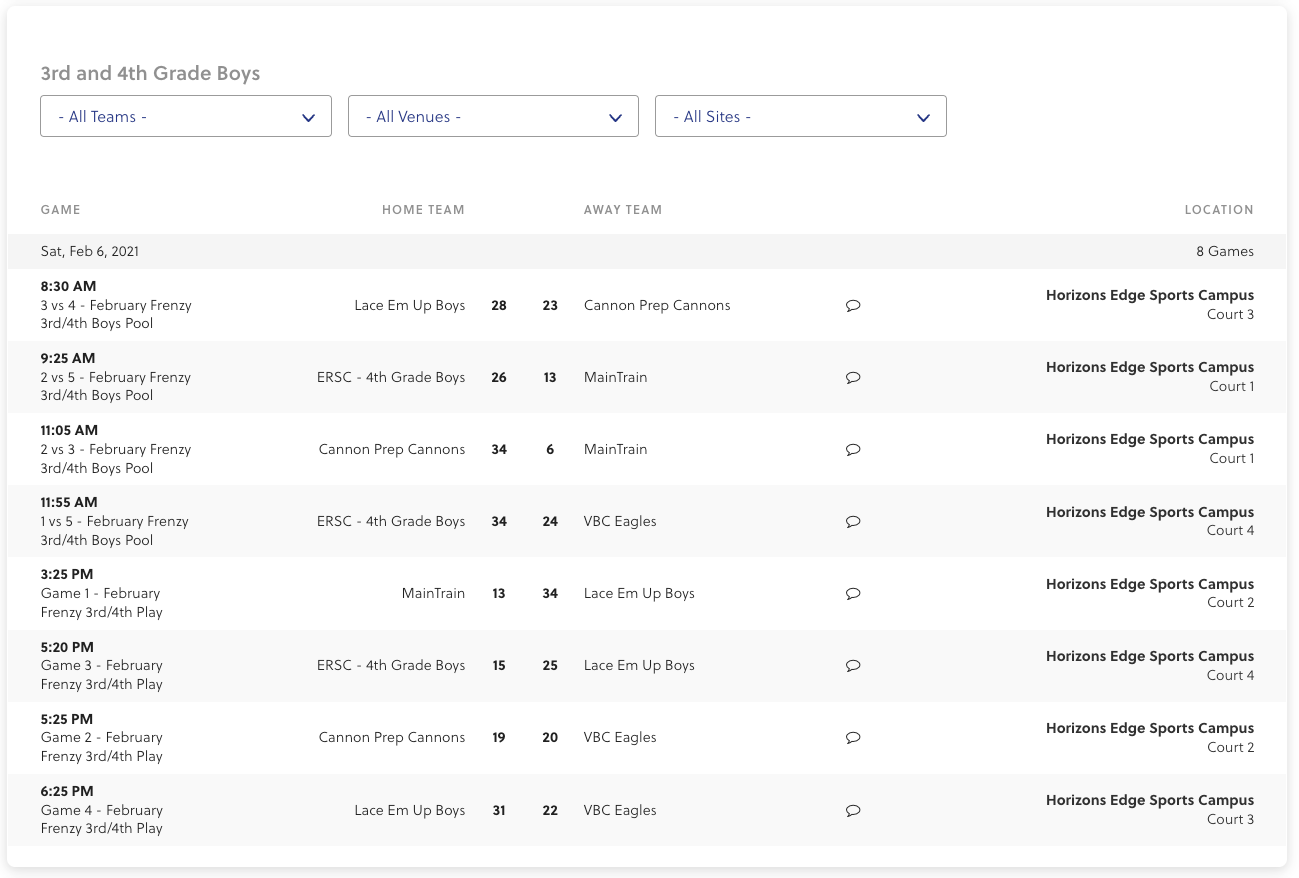The image size is (1299, 878).
Task: Click away team VBC Eagles in 5:25 PM row
Action: coord(620,737)
